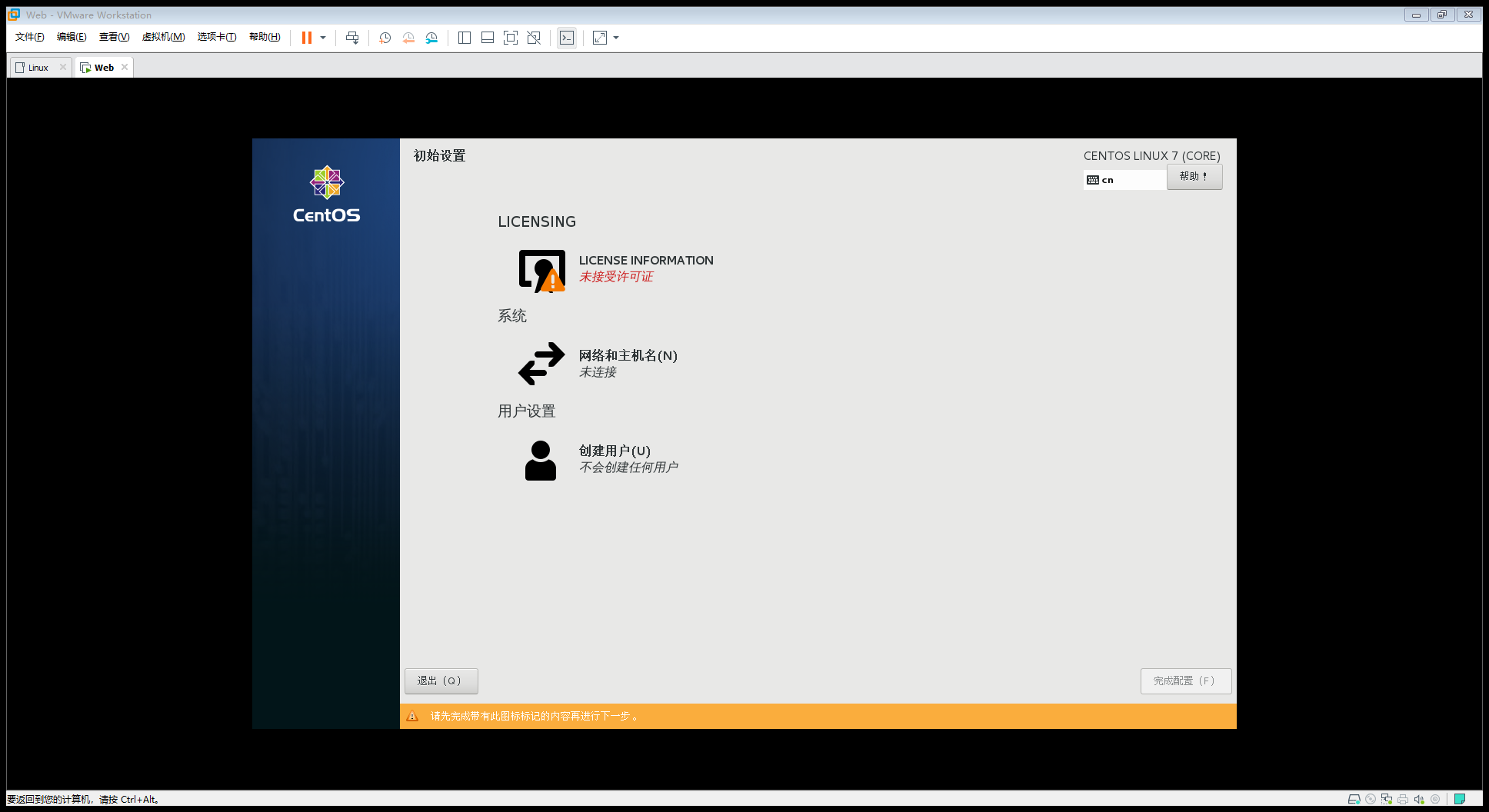This screenshot has height=812, width=1489.
Task: Open the 帮助(H) menu
Action: [x=265, y=37]
